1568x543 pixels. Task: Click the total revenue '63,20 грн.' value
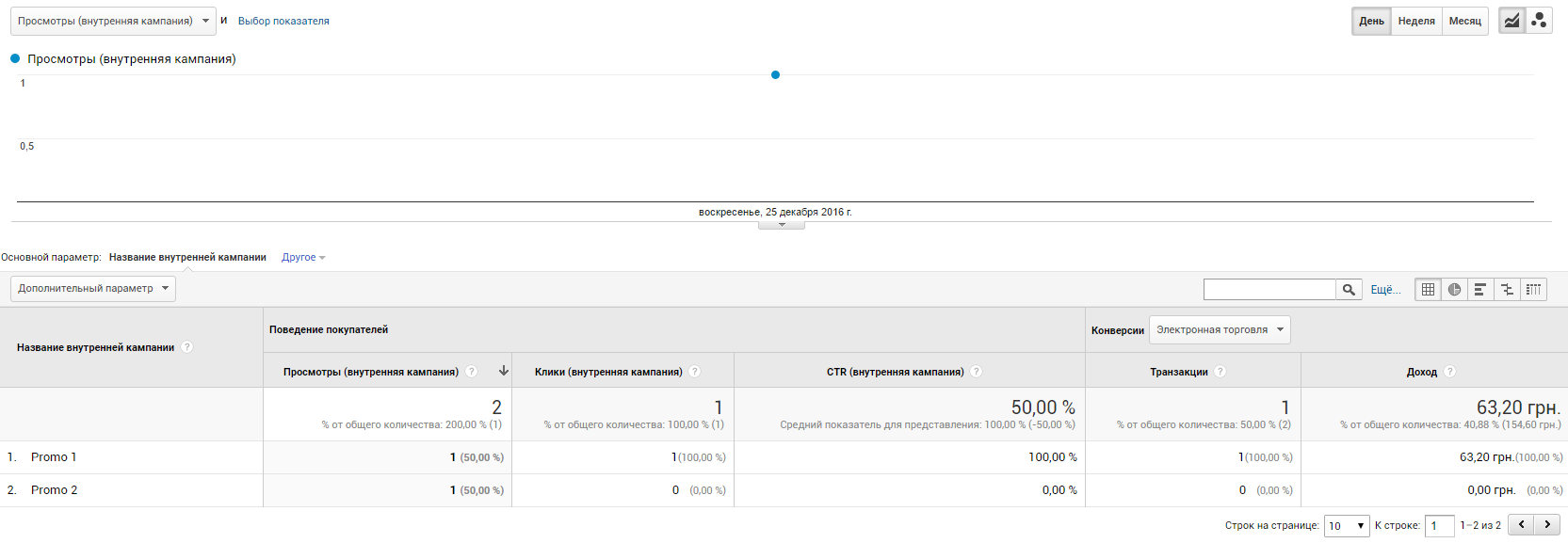1518,407
